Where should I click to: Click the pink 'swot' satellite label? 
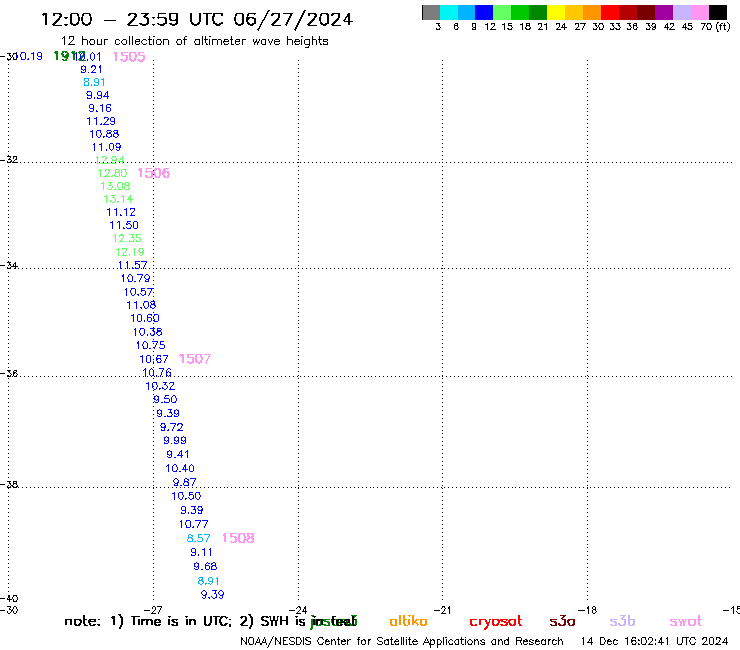click(x=686, y=621)
